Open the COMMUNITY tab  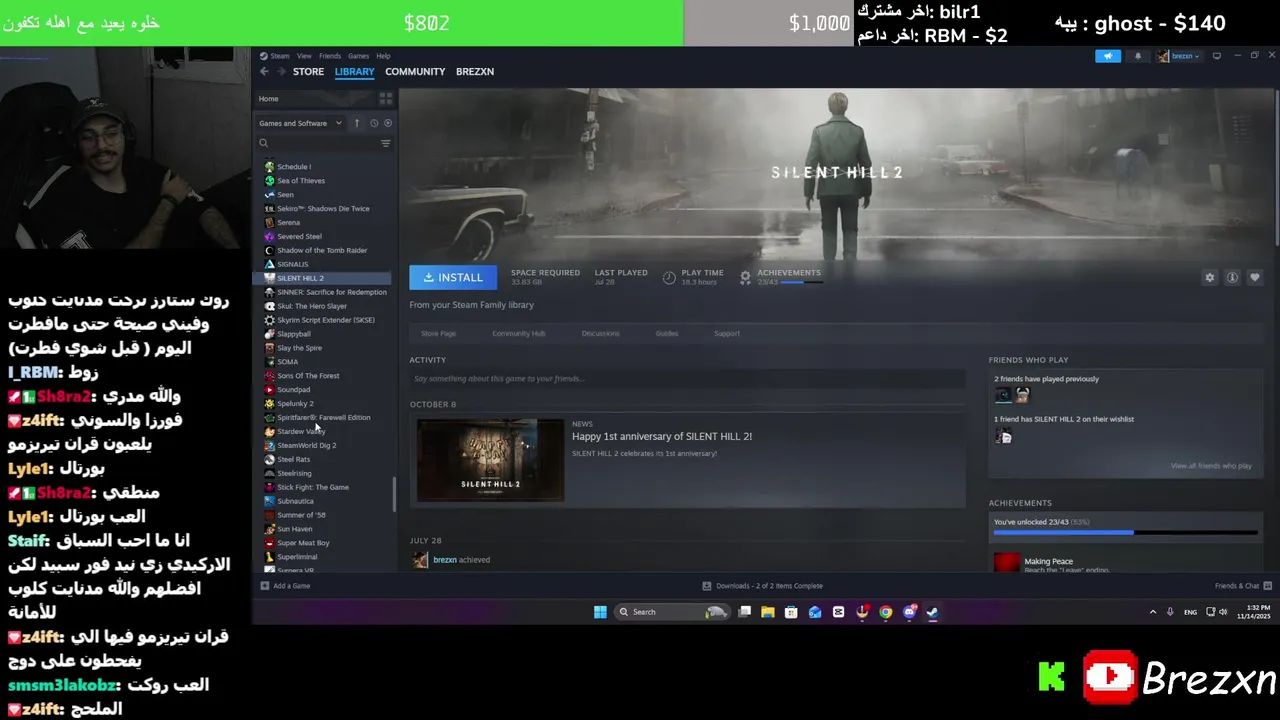point(415,72)
